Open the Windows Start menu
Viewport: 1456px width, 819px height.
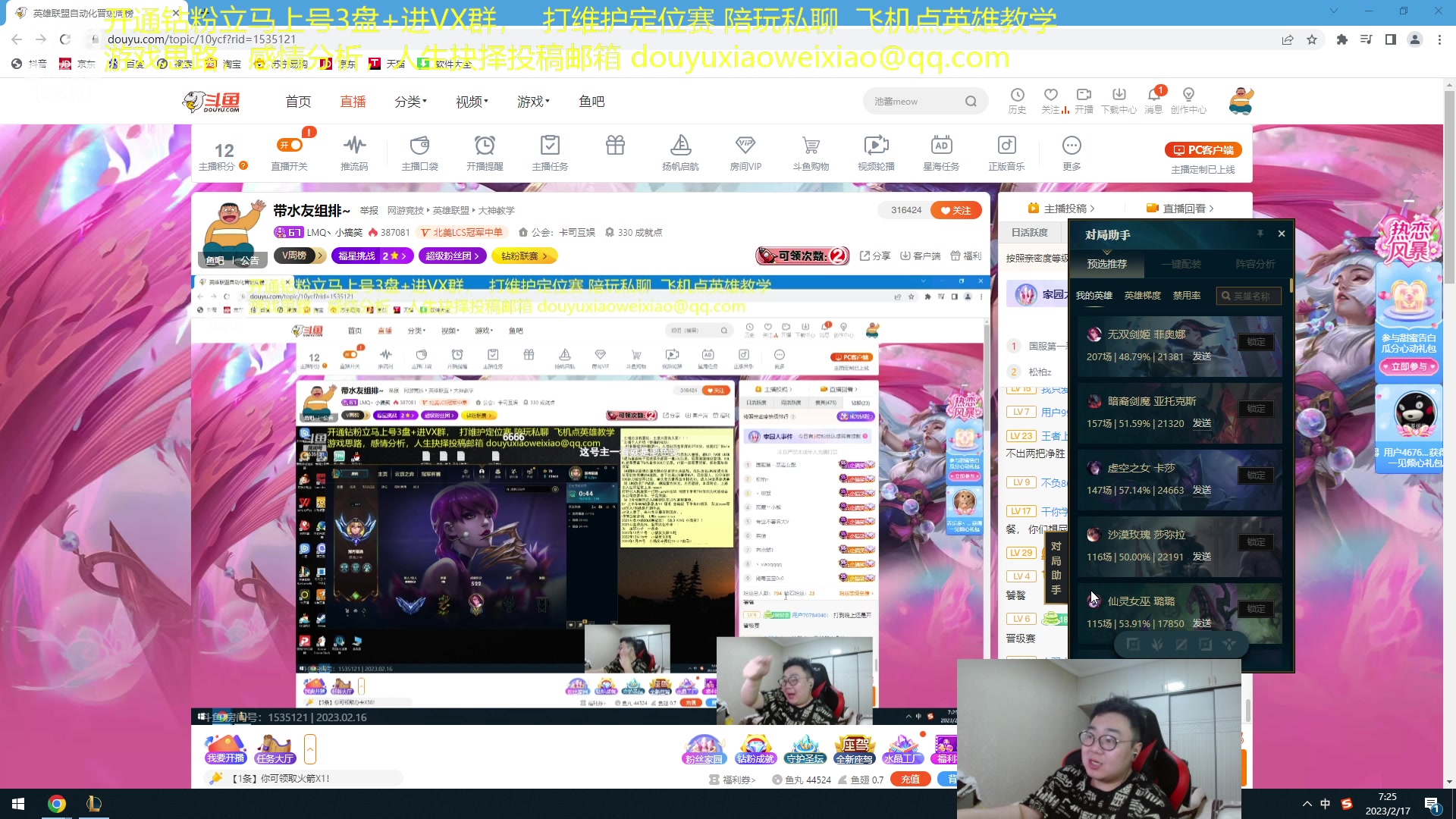pyautogui.click(x=18, y=804)
